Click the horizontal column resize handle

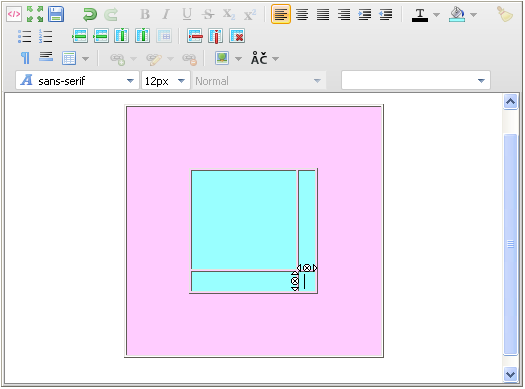click(307, 268)
